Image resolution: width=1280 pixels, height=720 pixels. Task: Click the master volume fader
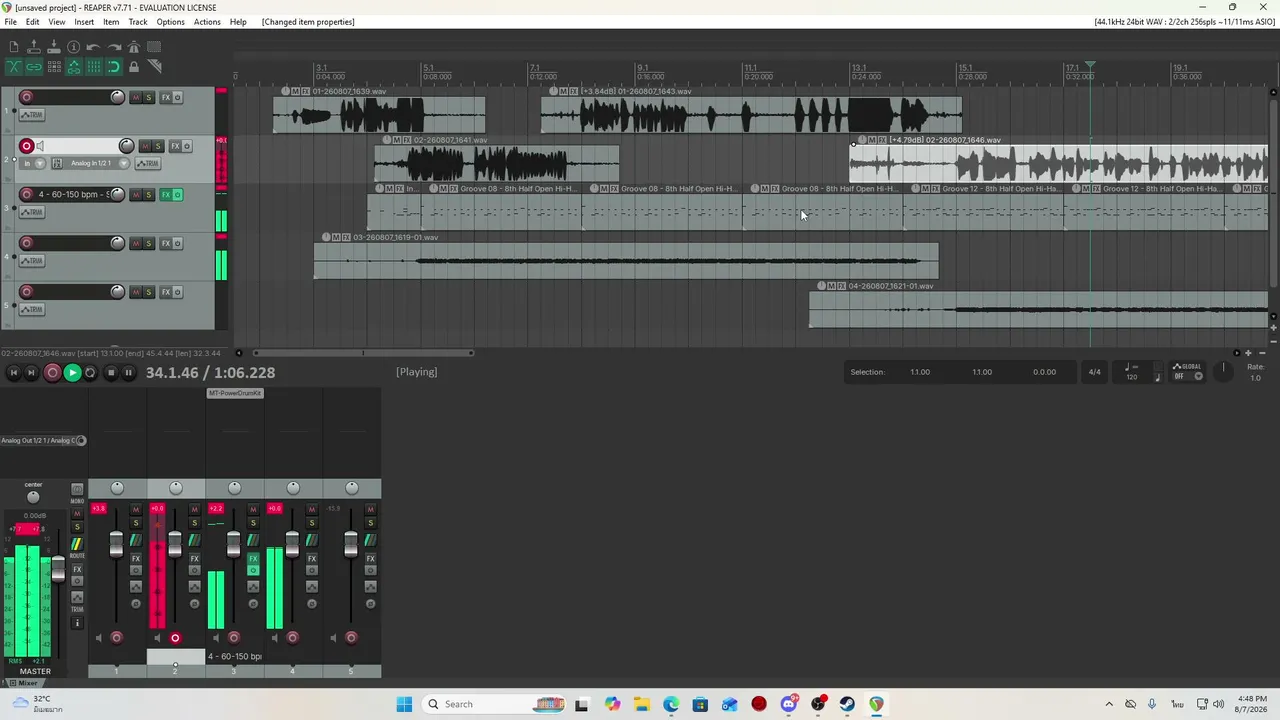(58, 569)
